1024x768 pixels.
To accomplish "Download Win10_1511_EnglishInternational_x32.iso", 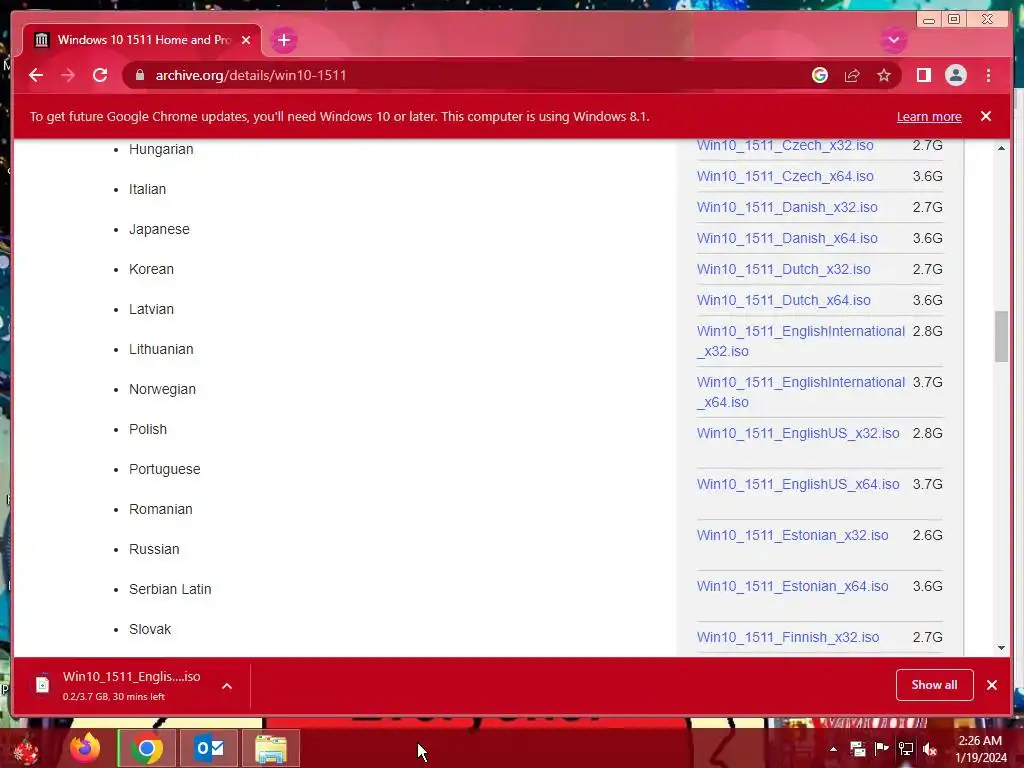I will (800, 341).
